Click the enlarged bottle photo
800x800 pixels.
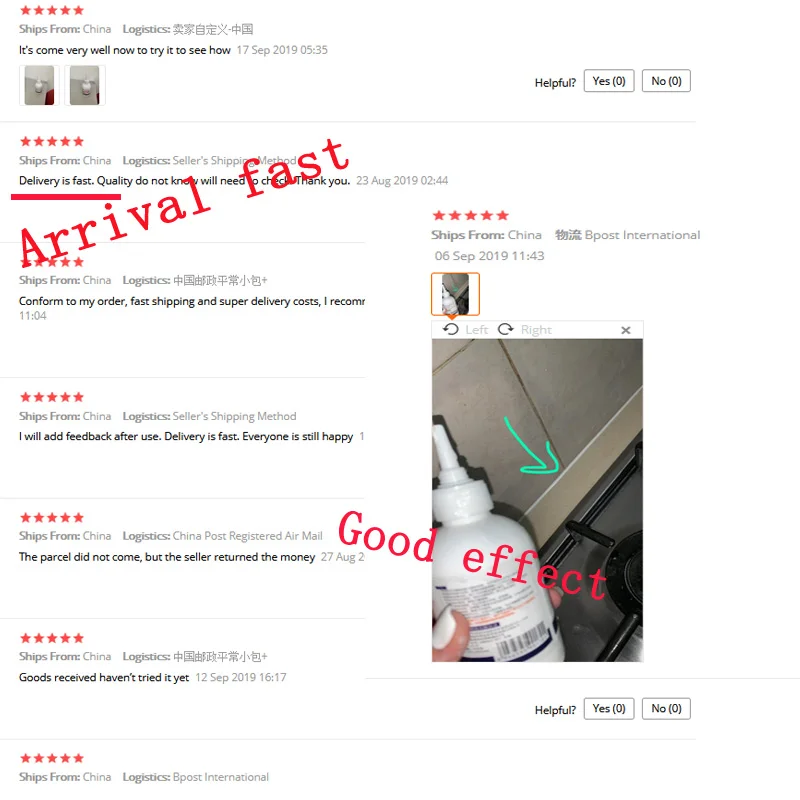click(537, 501)
